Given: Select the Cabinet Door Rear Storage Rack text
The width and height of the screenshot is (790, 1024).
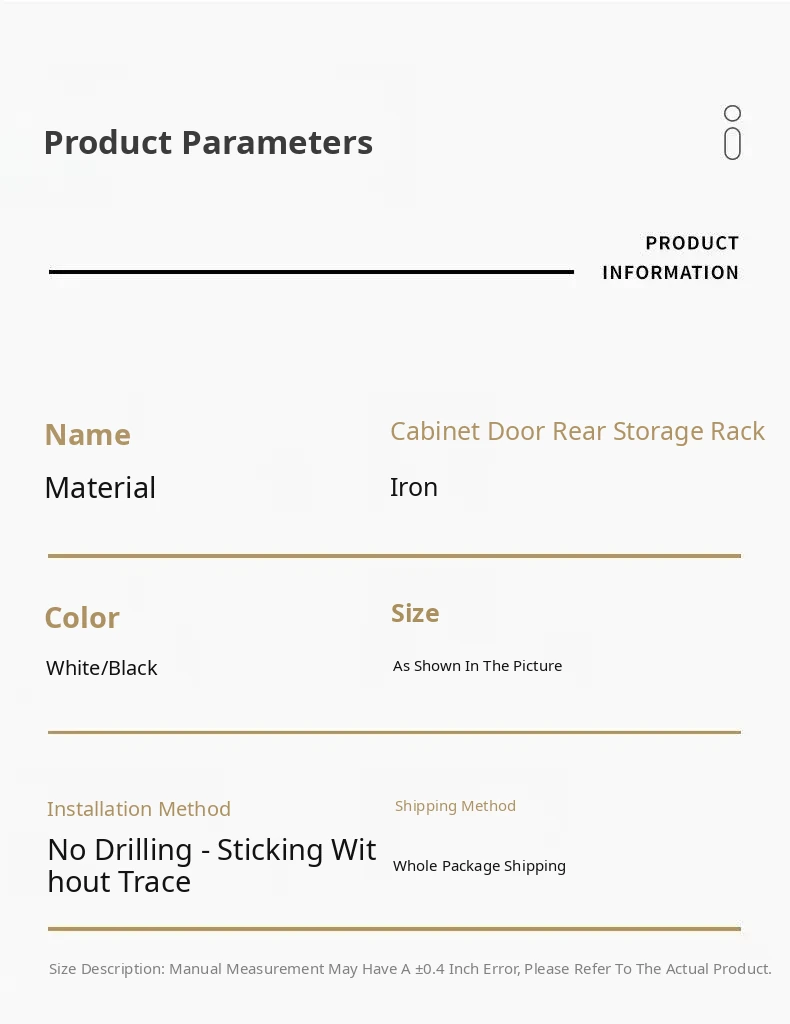Looking at the screenshot, I should tap(577, 432).
